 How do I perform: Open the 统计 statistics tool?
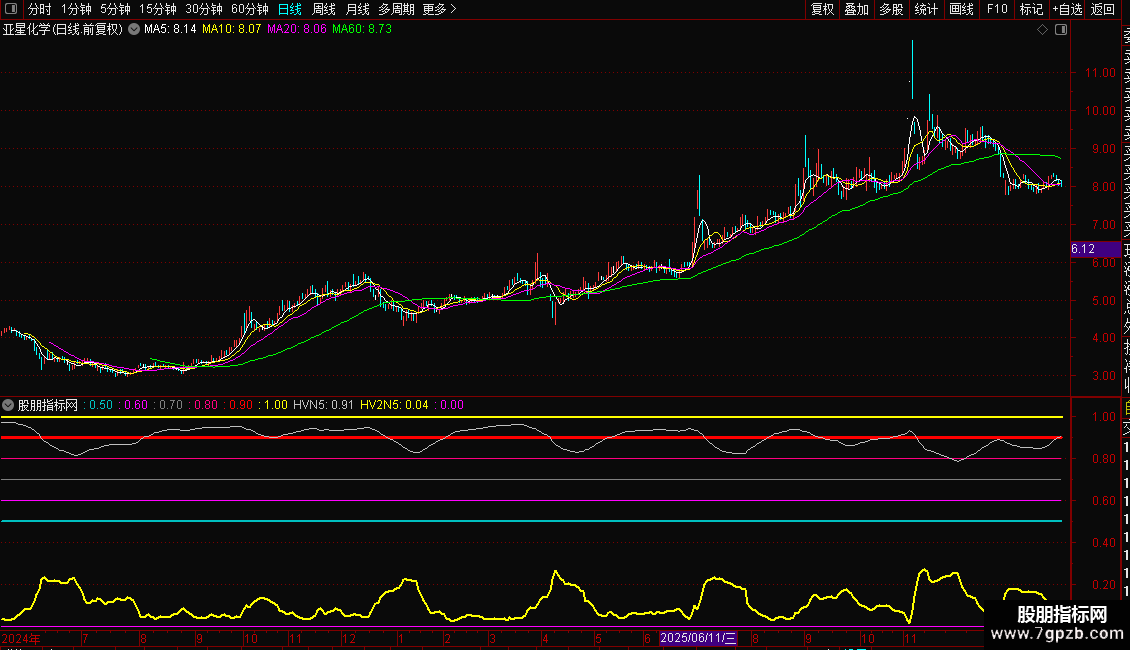[x=926, y=9]
